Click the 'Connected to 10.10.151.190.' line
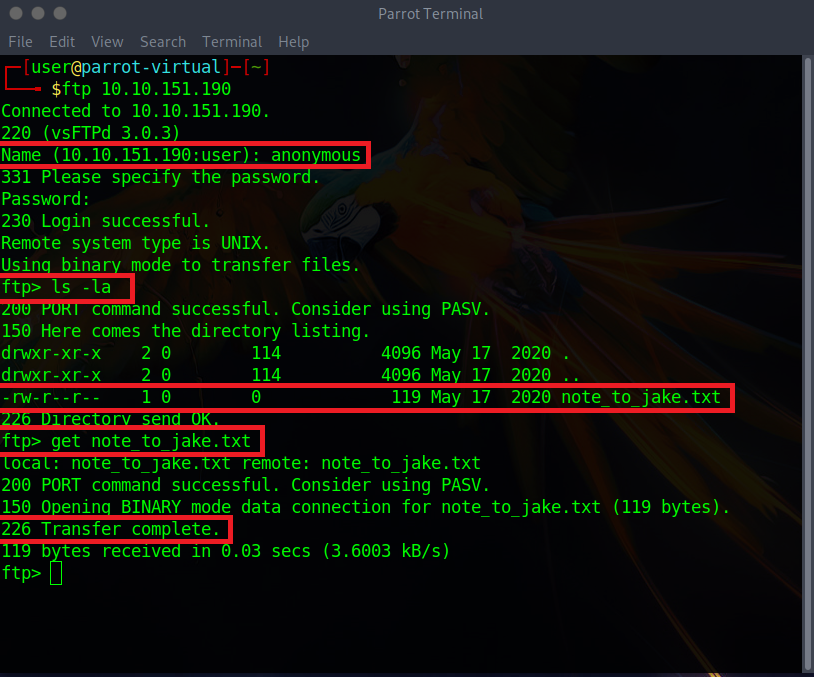The height and width of the screenshot is (677, 814). [x=135, y=111]
